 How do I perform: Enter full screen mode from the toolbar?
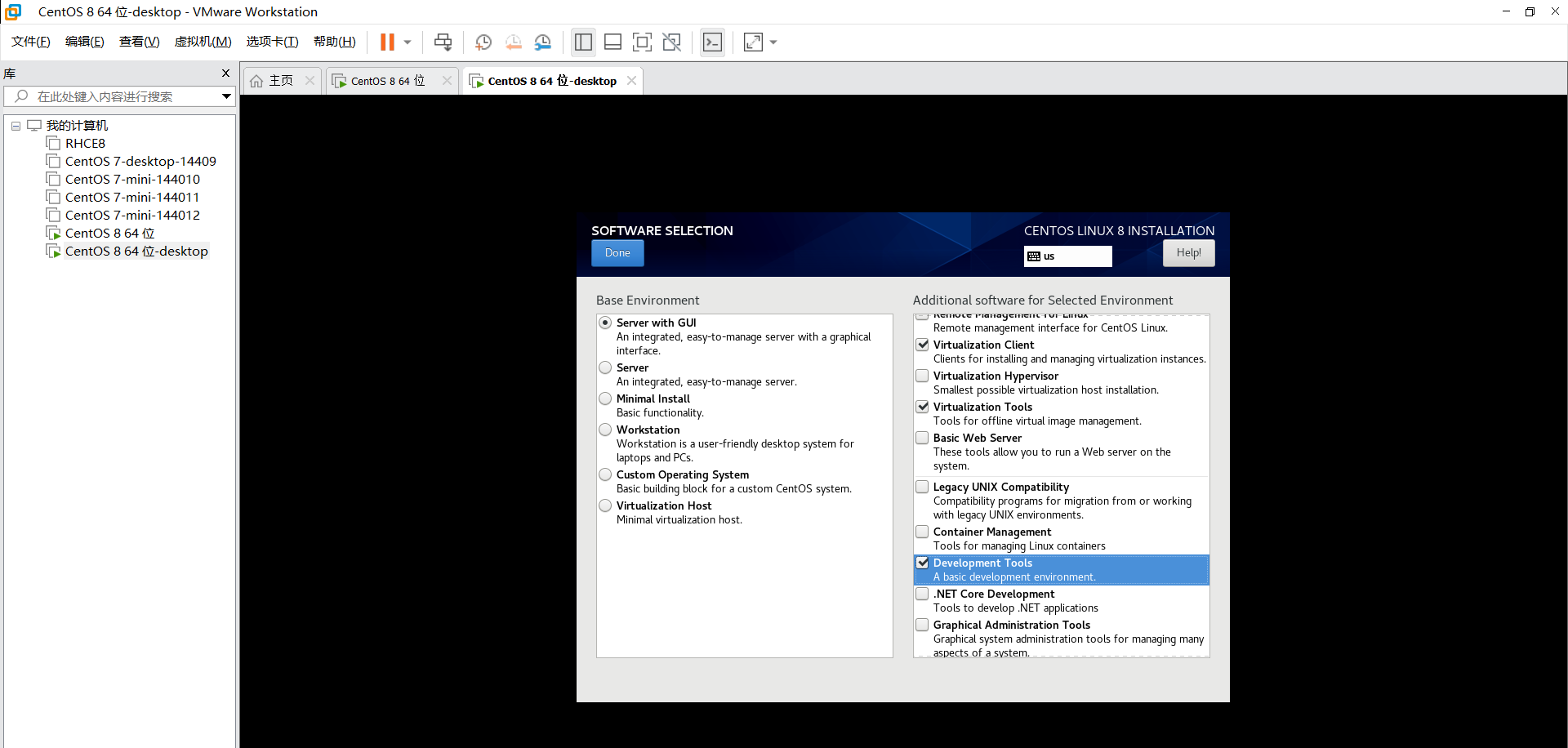(x=643, y=42)
